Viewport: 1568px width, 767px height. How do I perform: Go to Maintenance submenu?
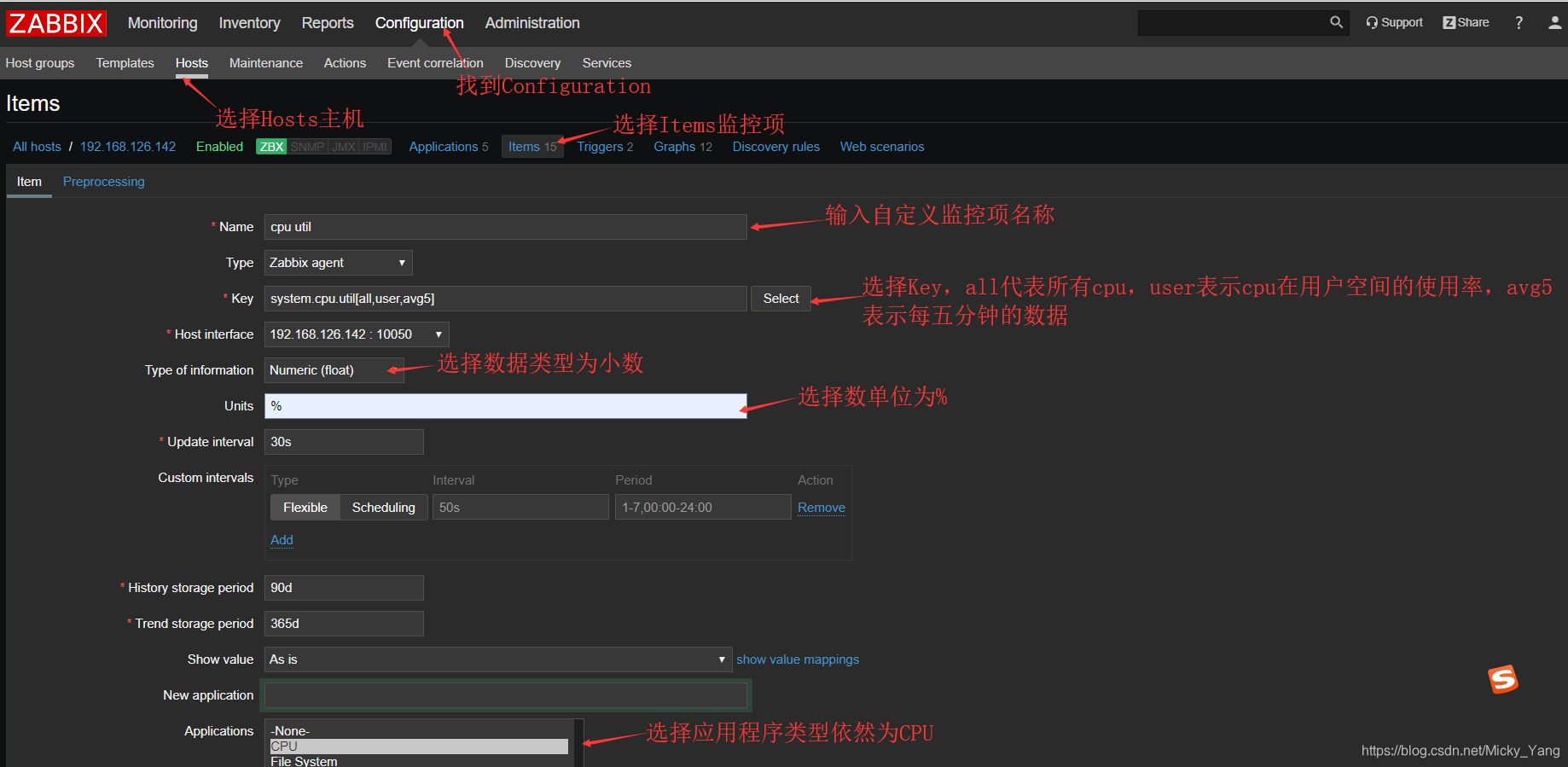click(266, 63)
